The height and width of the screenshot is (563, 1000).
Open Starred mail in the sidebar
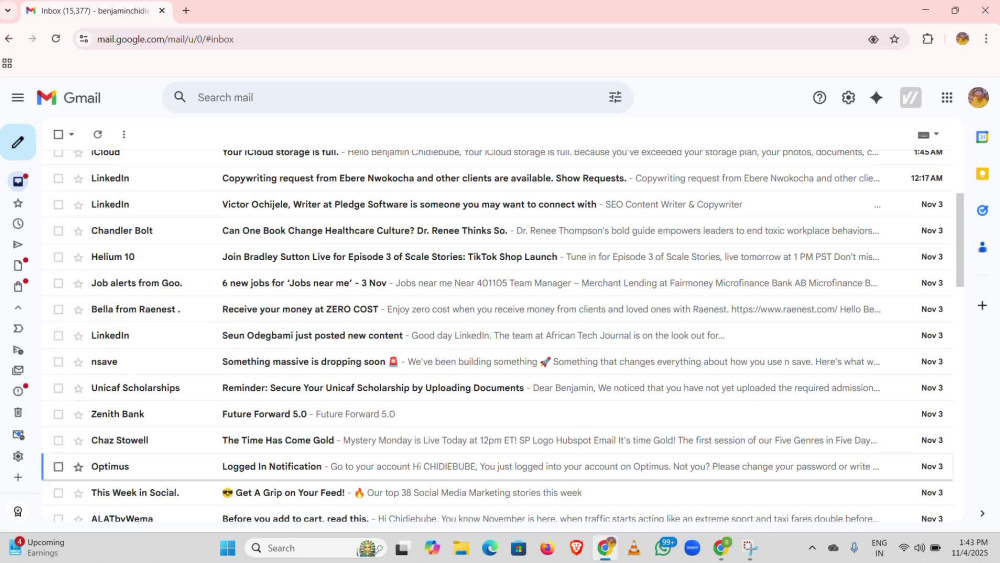18,203
